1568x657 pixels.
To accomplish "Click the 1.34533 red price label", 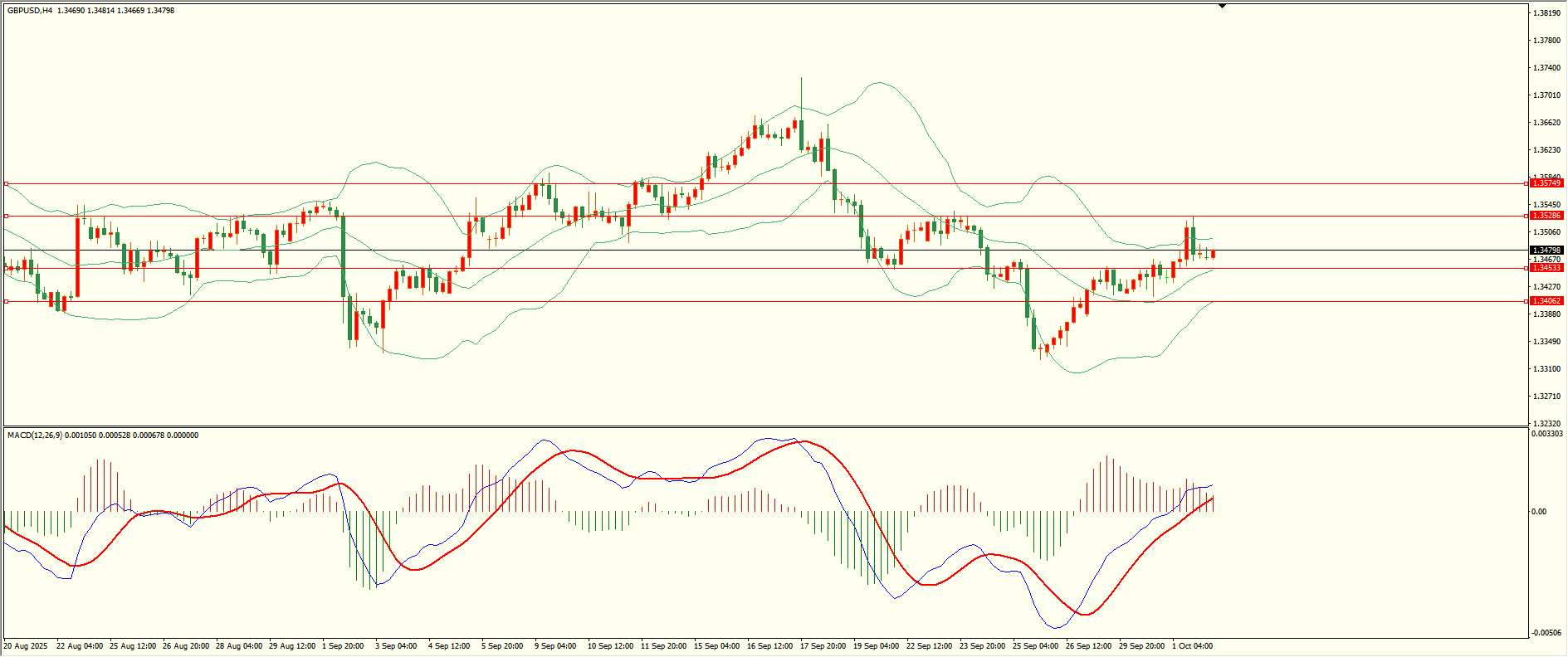I will pos(1546,268).
